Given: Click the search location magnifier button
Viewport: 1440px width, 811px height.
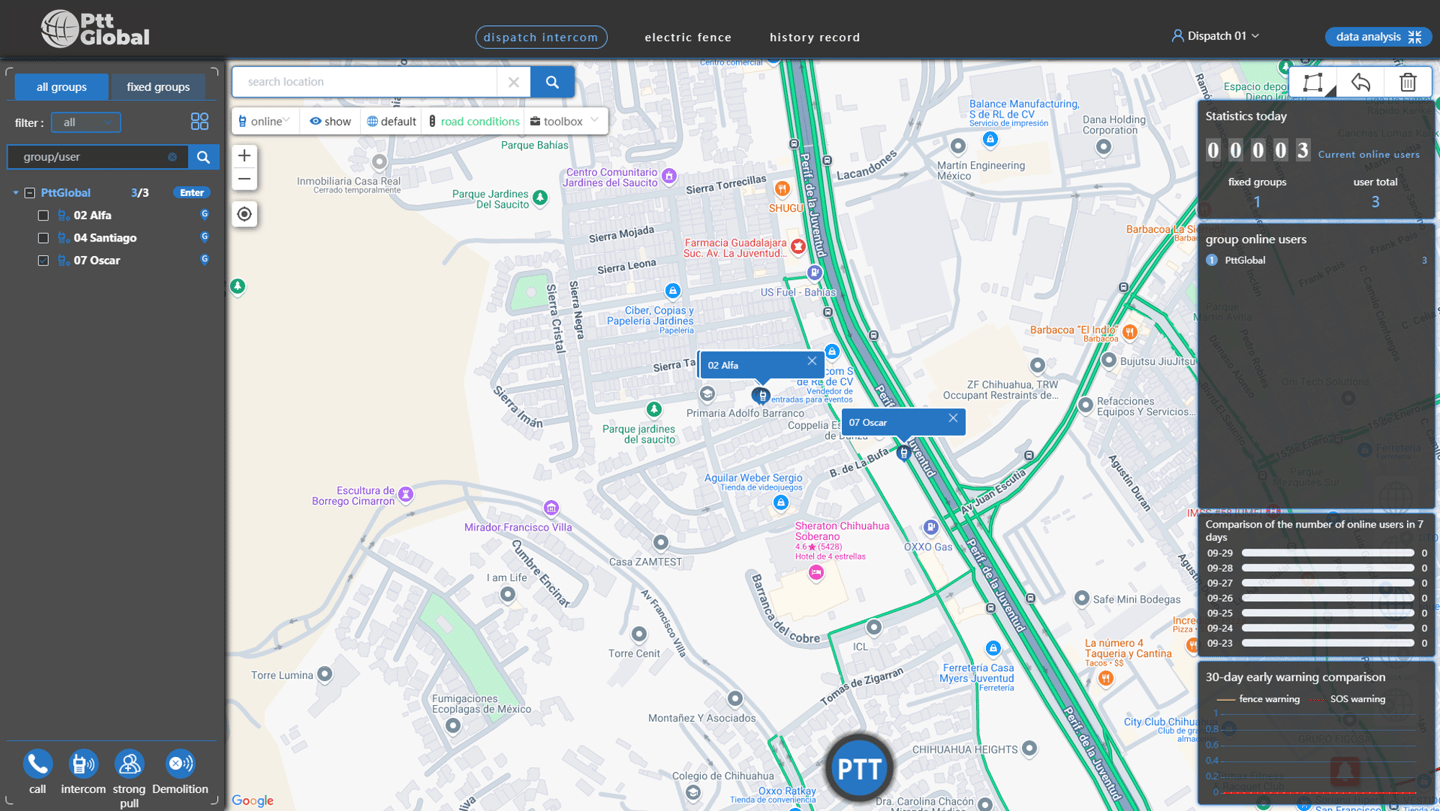Looking at the screenshot, I should [552, 82].
